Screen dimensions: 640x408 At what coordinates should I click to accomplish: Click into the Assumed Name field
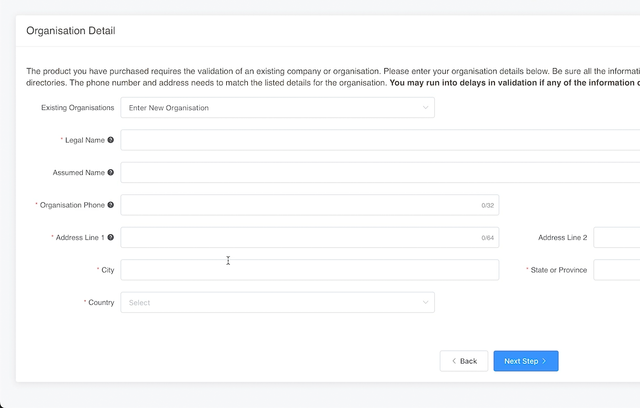[x=380, y=172]
